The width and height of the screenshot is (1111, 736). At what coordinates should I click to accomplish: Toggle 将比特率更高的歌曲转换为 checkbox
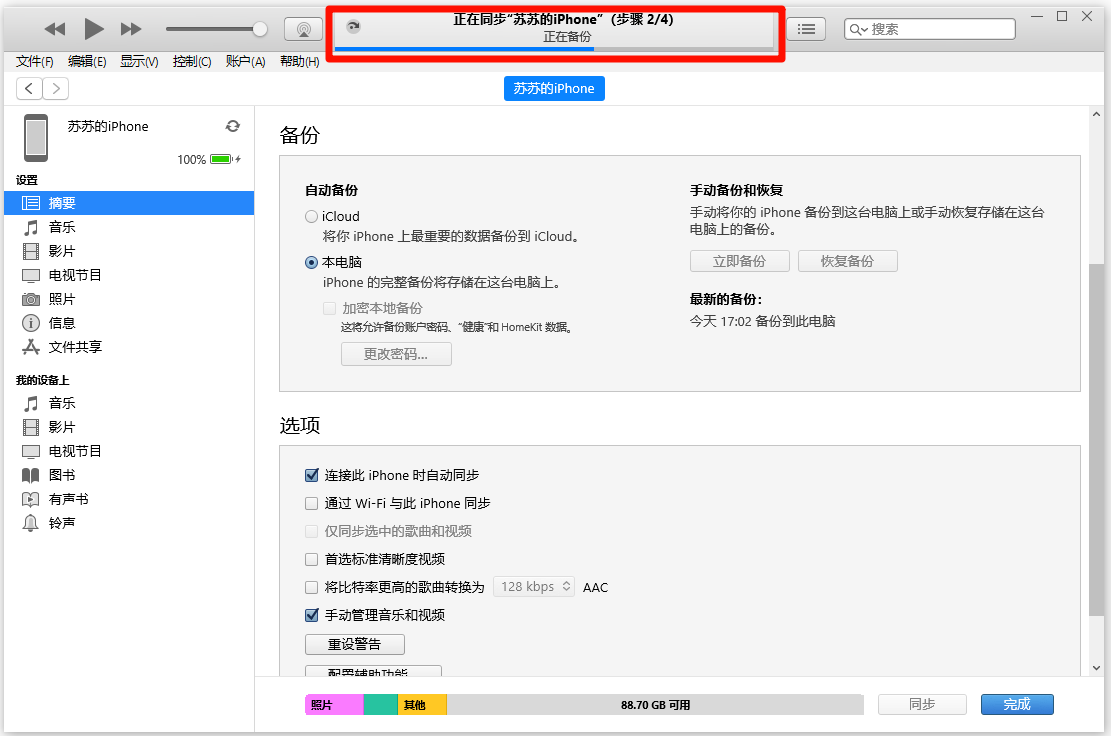[311, 587]
